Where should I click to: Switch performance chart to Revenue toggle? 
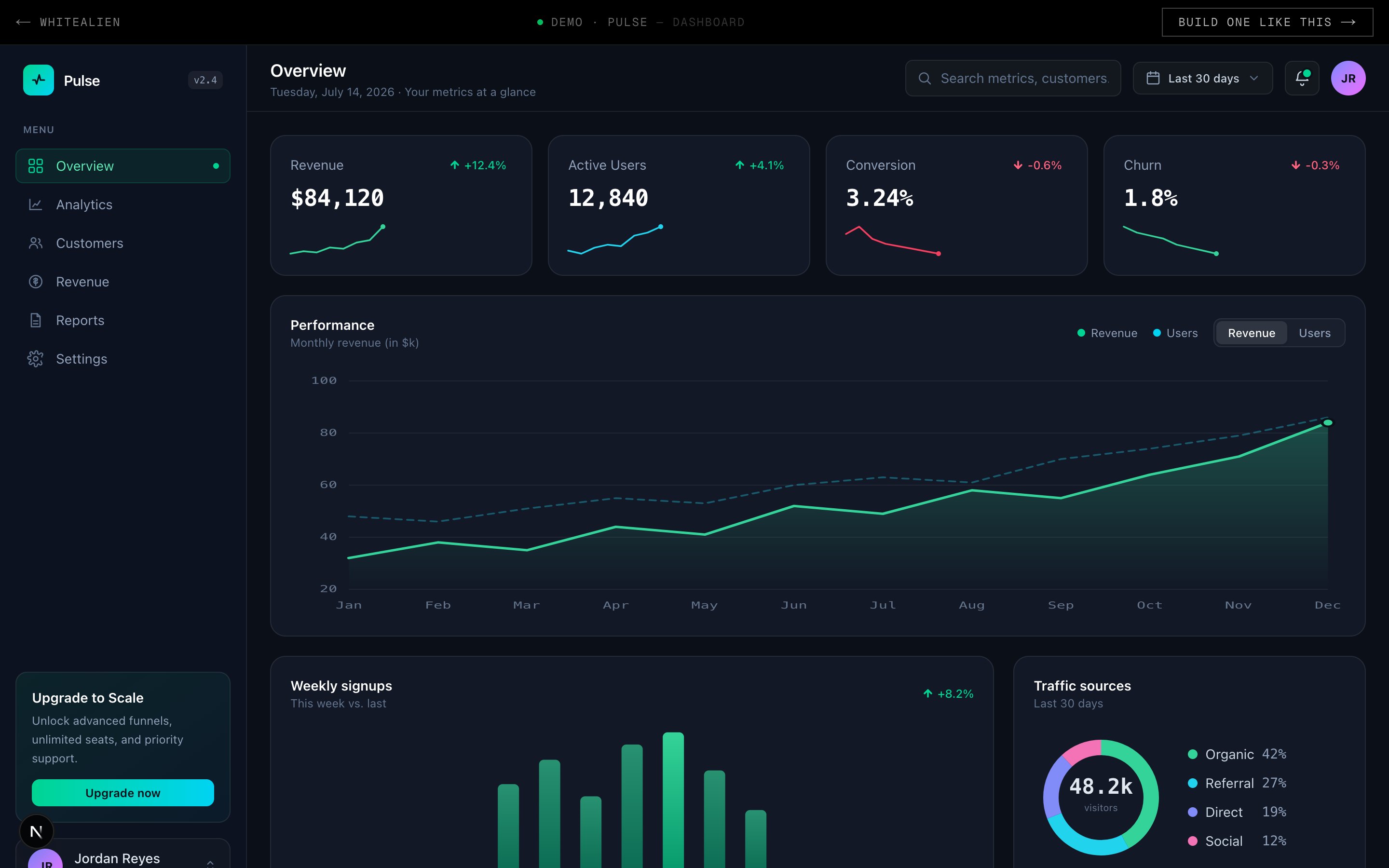(1251, 333)
